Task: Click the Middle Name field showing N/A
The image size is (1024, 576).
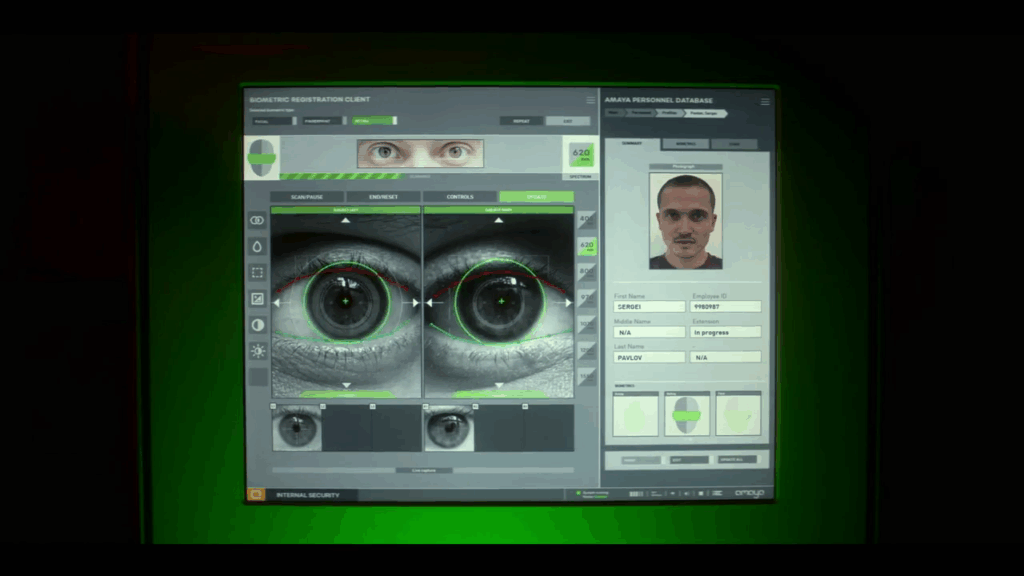Action: (x=649, y=332)
